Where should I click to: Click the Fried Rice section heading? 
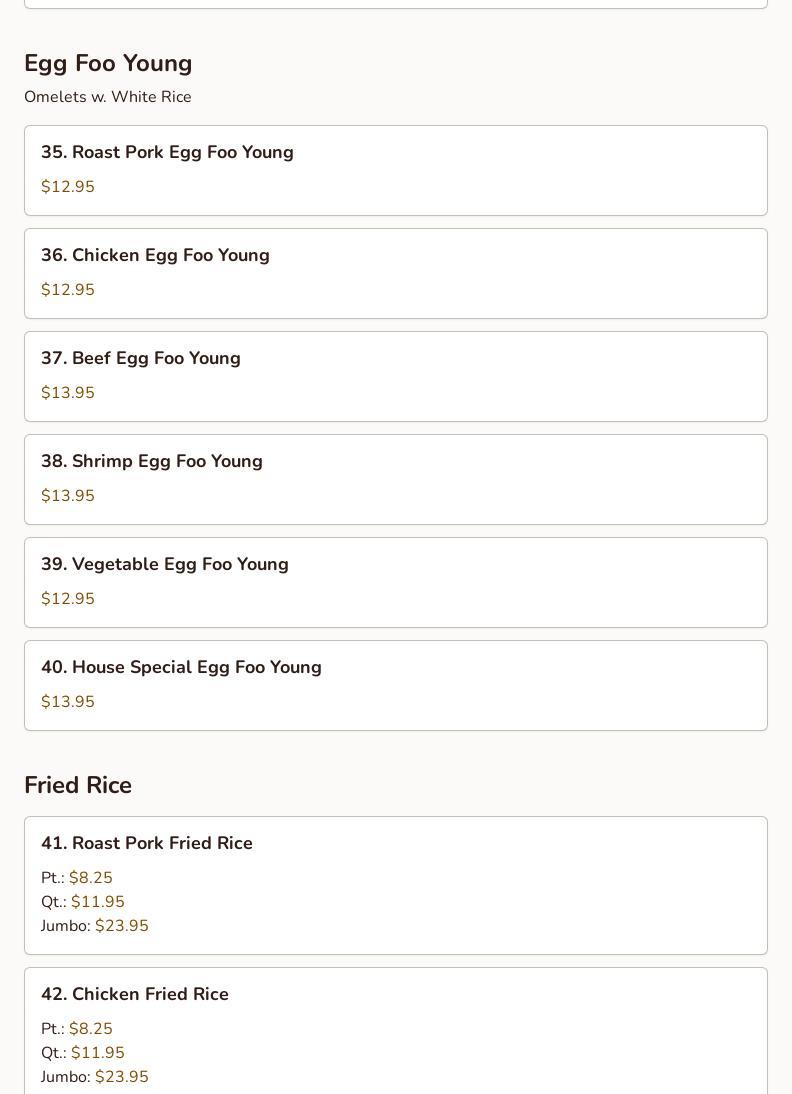click(78, 785)
